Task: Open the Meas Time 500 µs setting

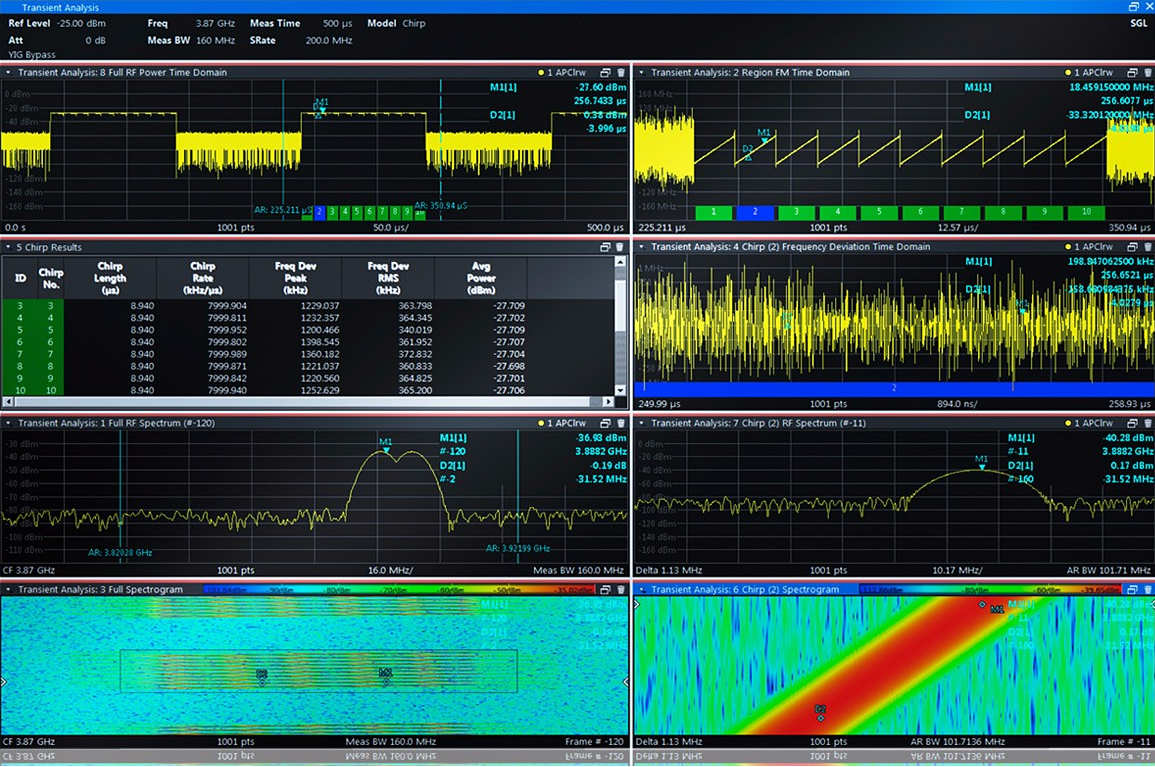Action: point(301,24)
